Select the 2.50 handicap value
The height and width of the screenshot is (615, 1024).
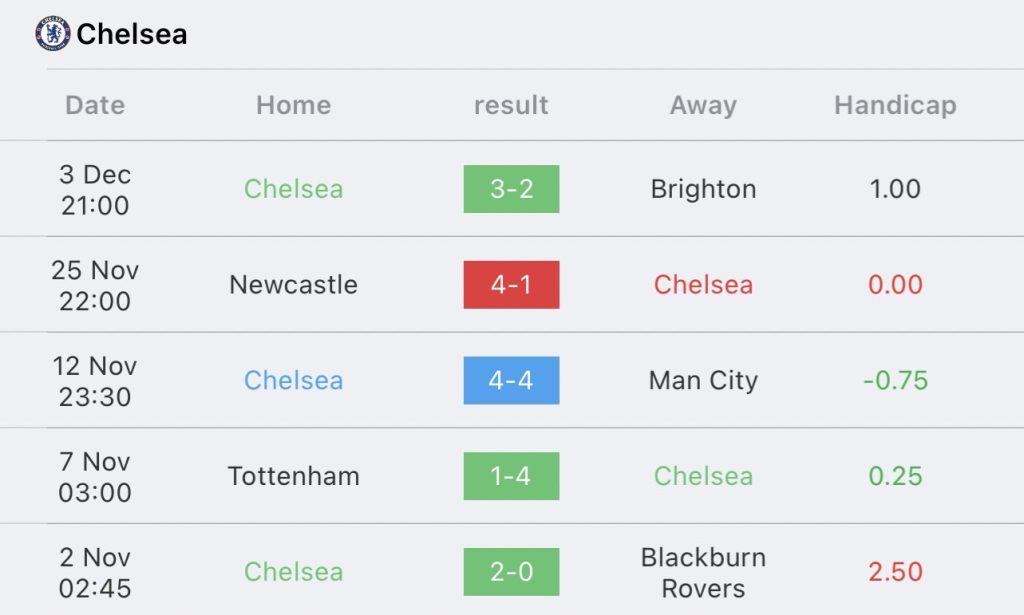895,572
